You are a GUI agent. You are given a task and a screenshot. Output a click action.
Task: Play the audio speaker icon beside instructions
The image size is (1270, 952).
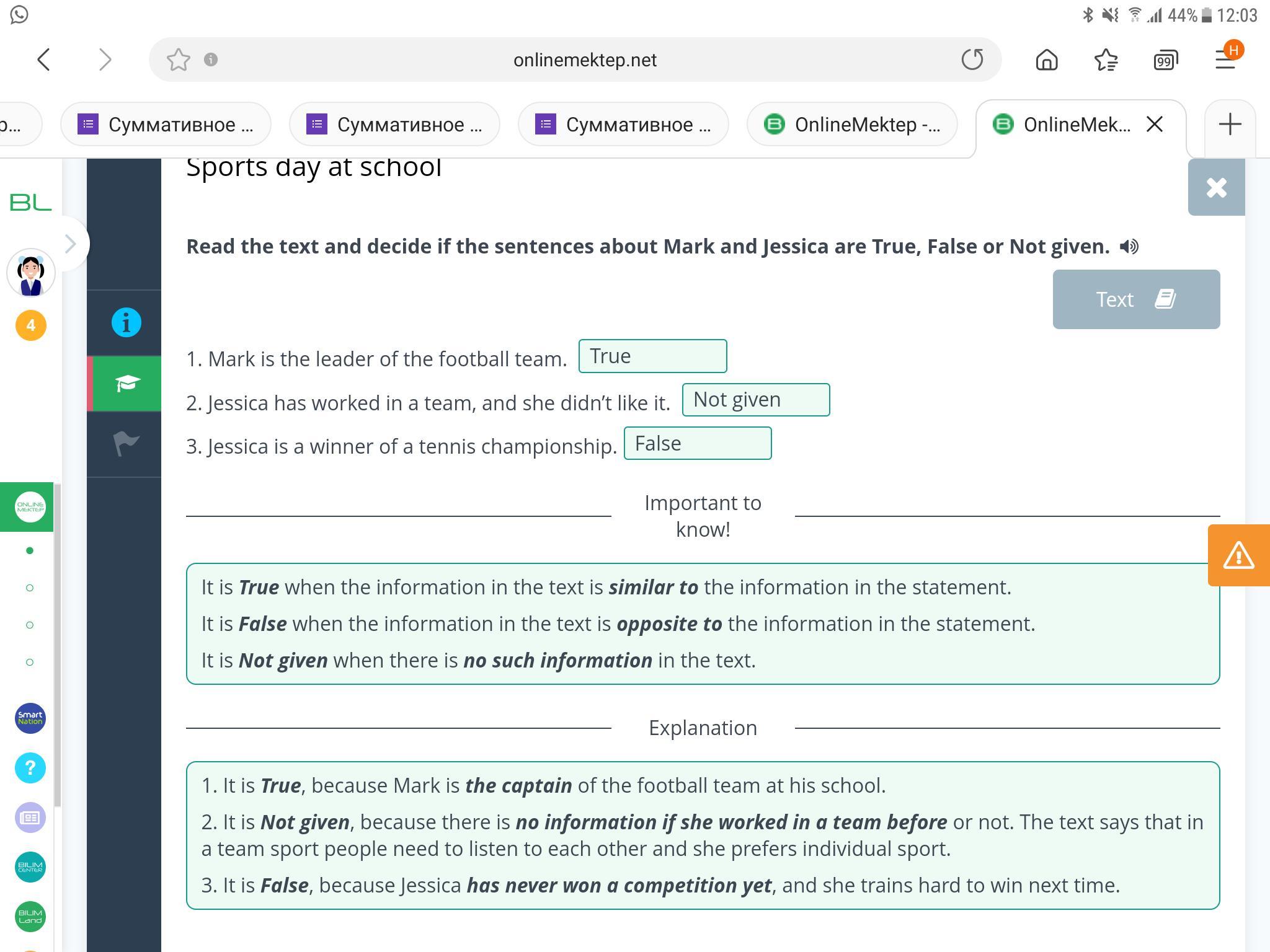point(1129,247)
